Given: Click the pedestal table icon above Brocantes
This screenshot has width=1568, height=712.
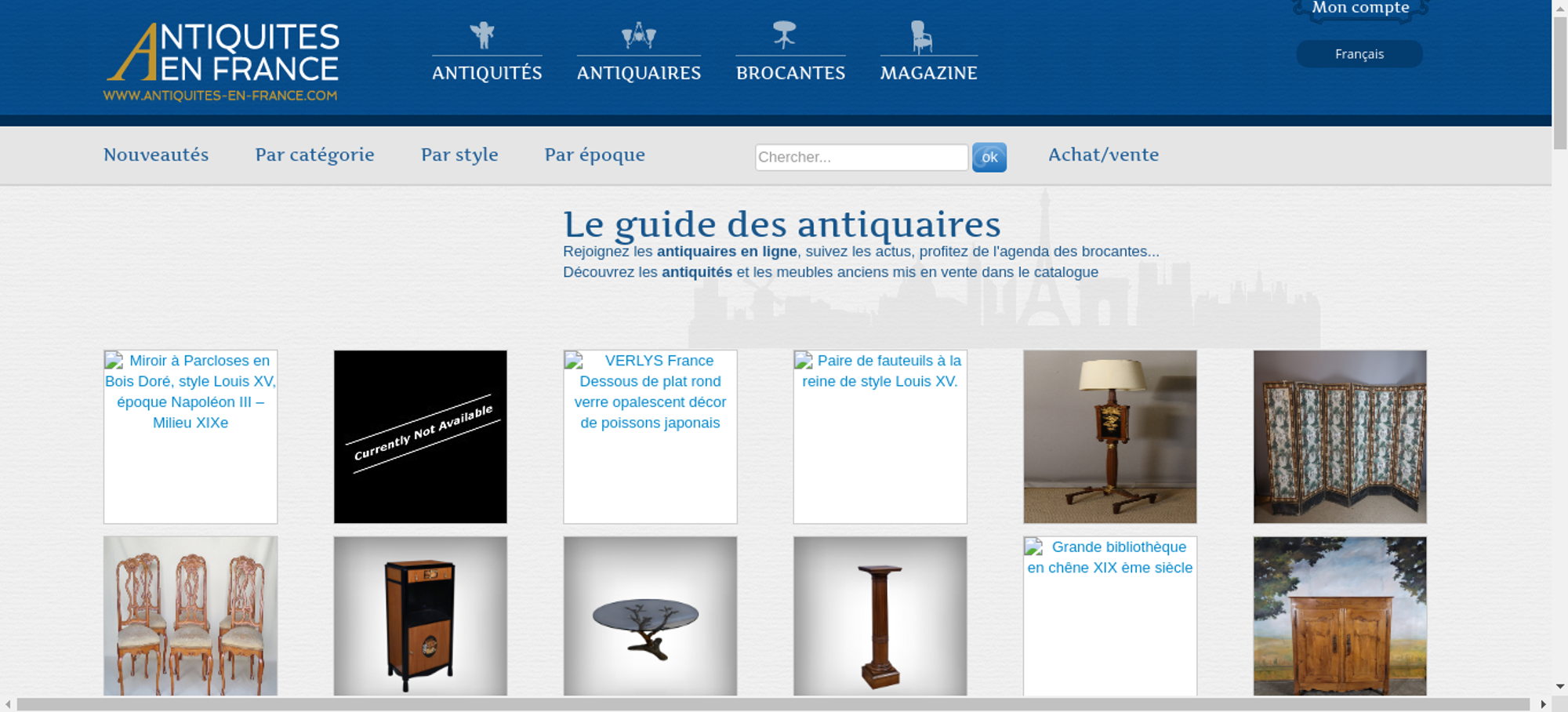Looking at the screenshot, I should tap(784, 35).
